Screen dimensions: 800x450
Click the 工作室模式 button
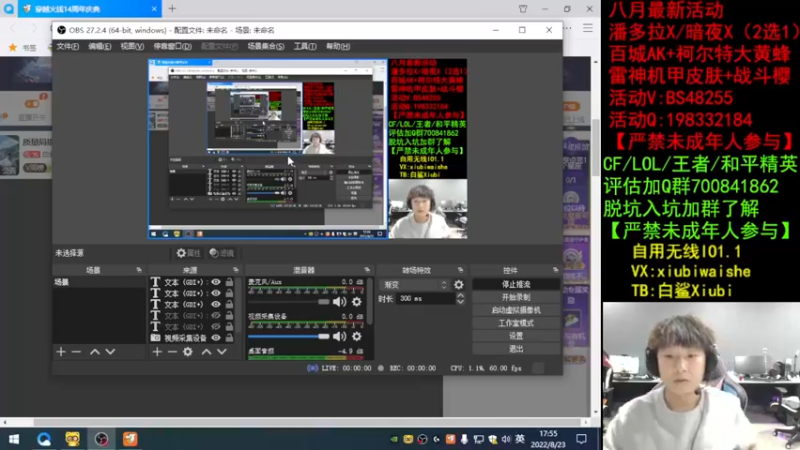516,323
